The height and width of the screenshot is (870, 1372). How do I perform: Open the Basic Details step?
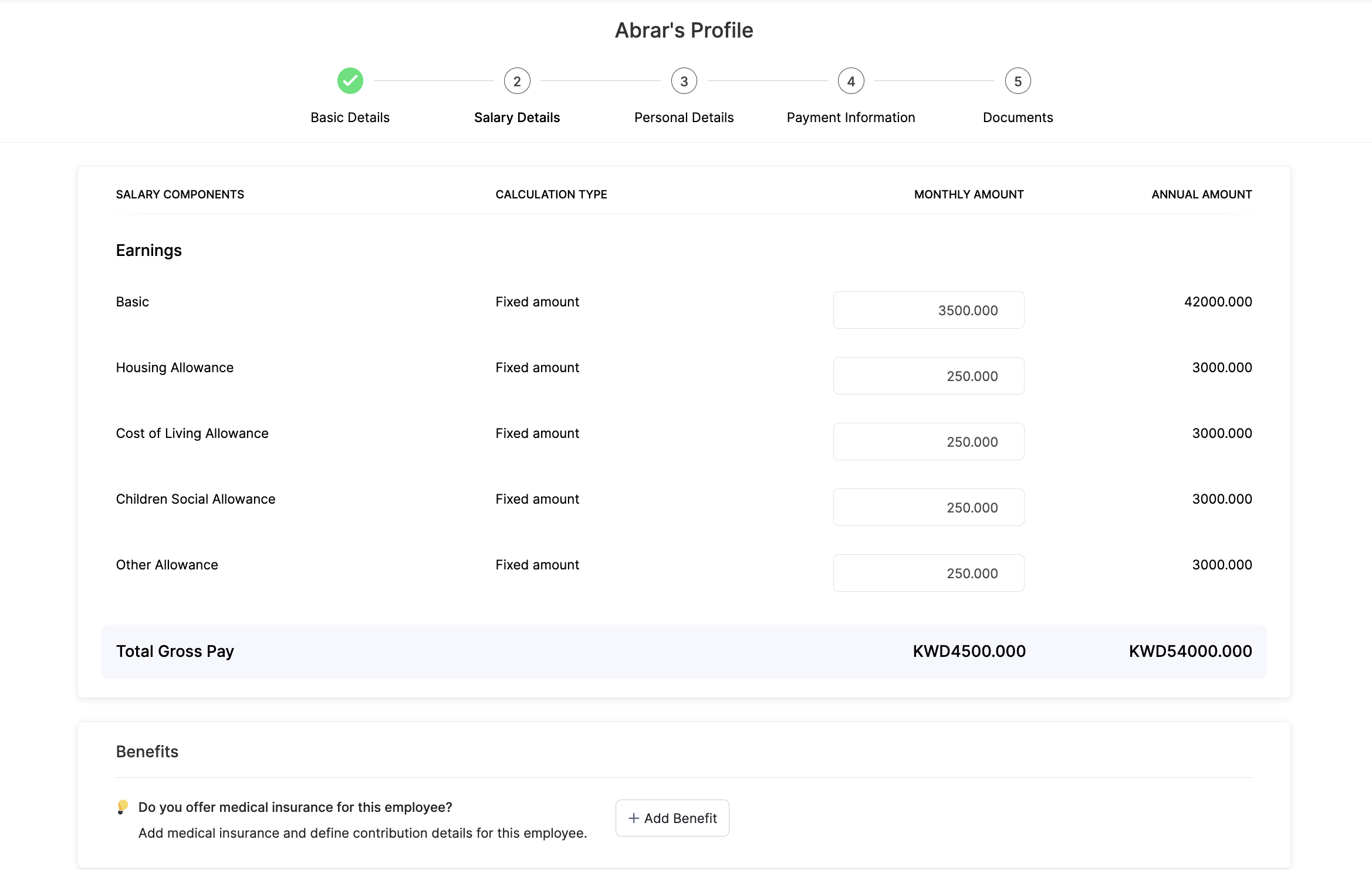coord(350,117)
